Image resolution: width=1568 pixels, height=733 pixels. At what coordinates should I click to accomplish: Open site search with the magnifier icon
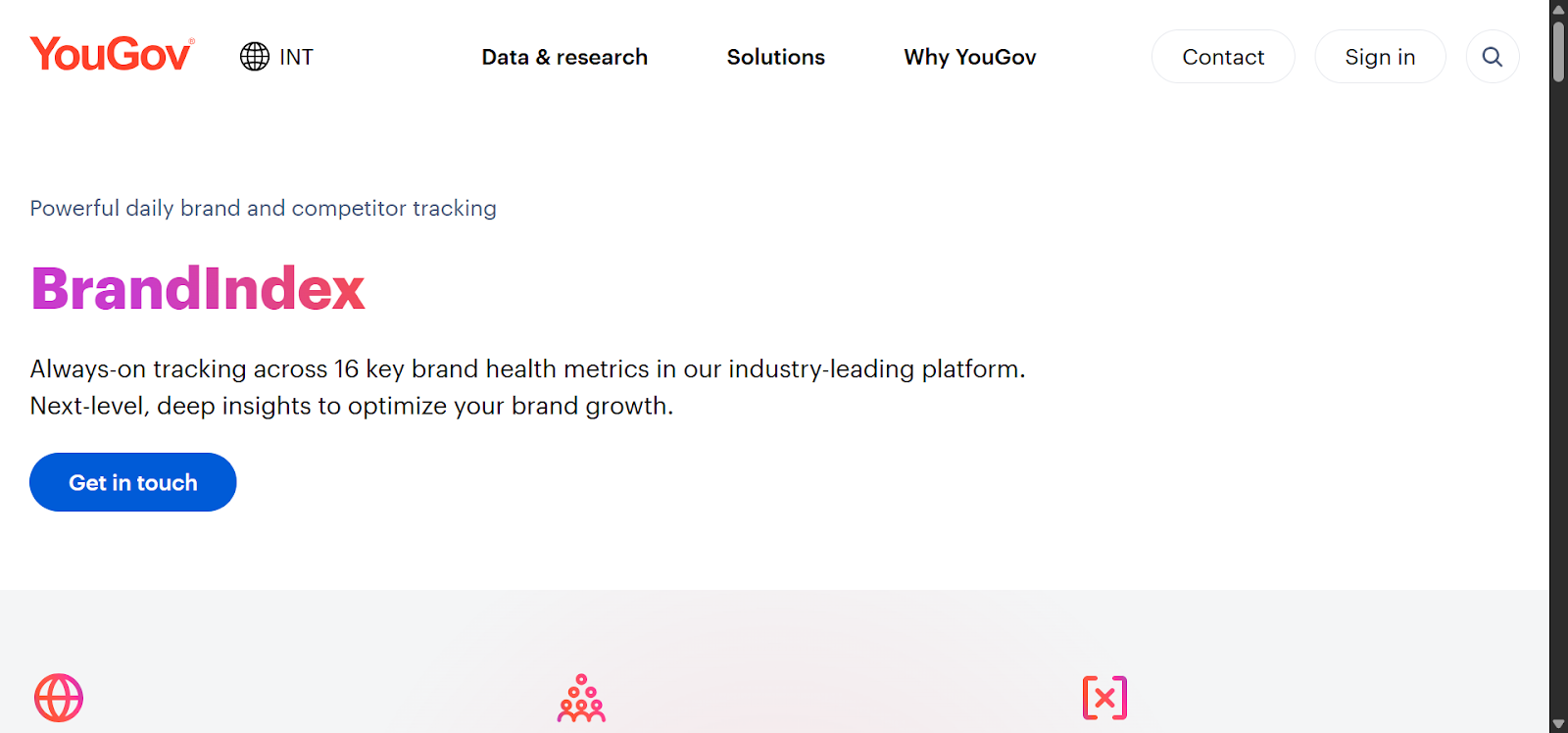pos(1492,56)
